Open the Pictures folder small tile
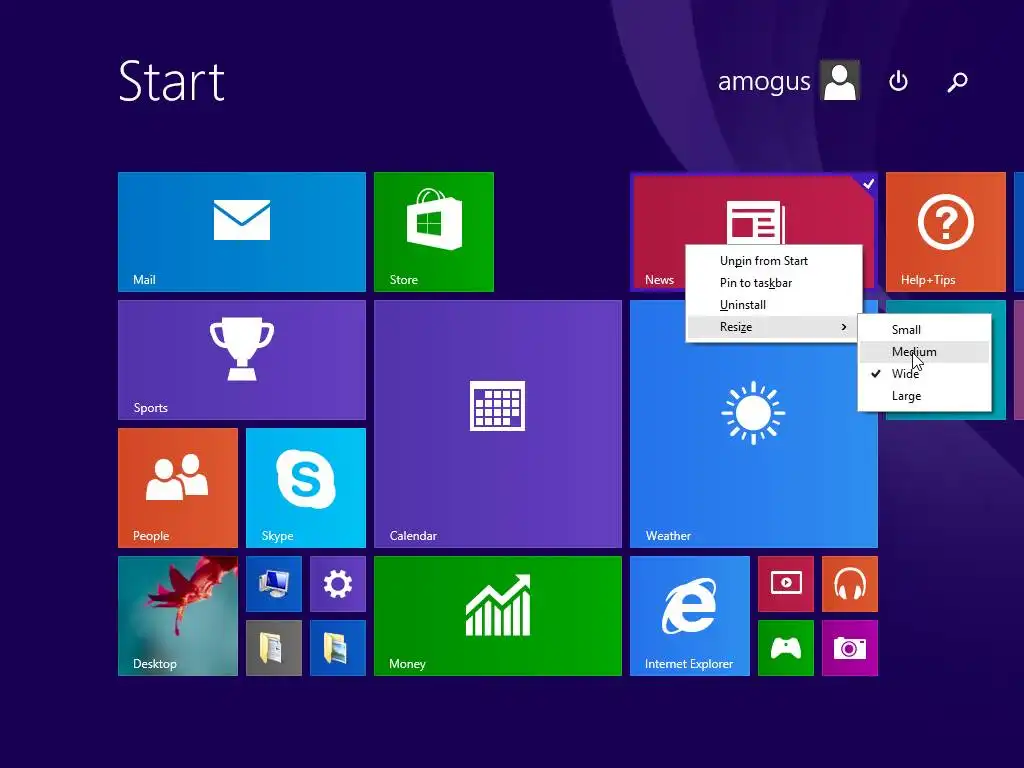1024x768 pixels. (x=338, y=648)
